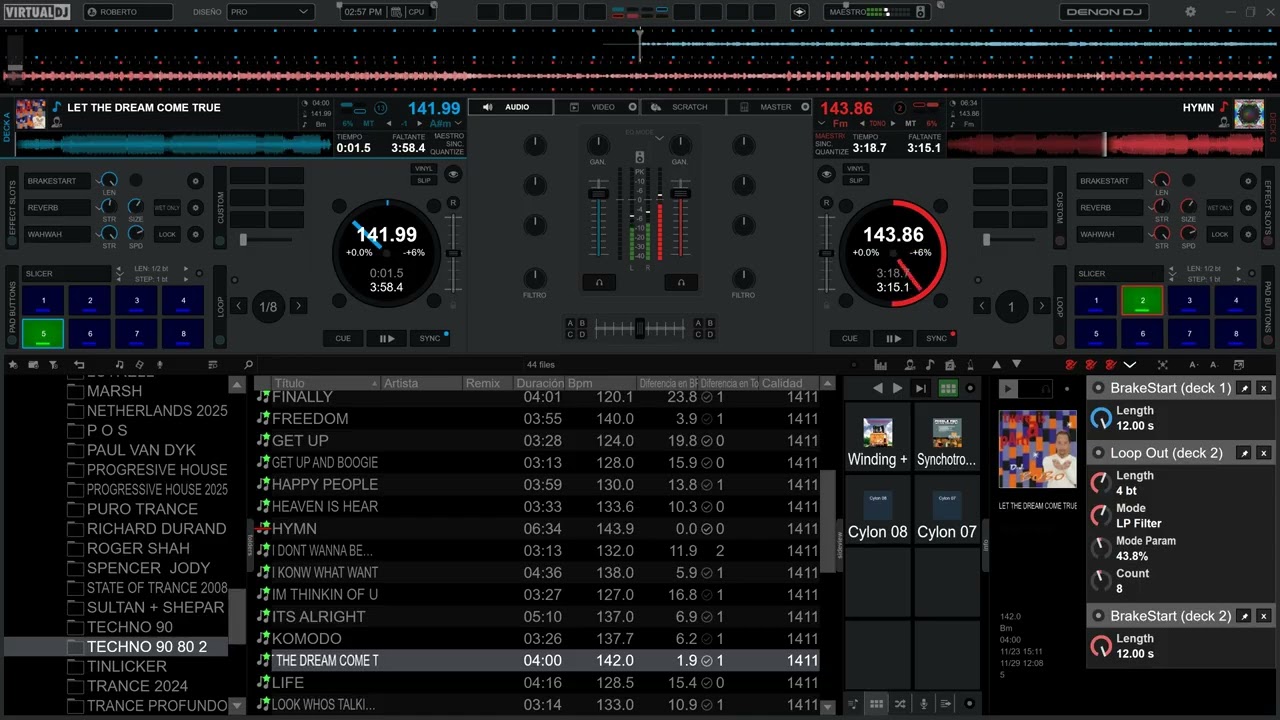
Task: Decrease the right deck loop size with the left arrow
Action: (x=982, y=306)
